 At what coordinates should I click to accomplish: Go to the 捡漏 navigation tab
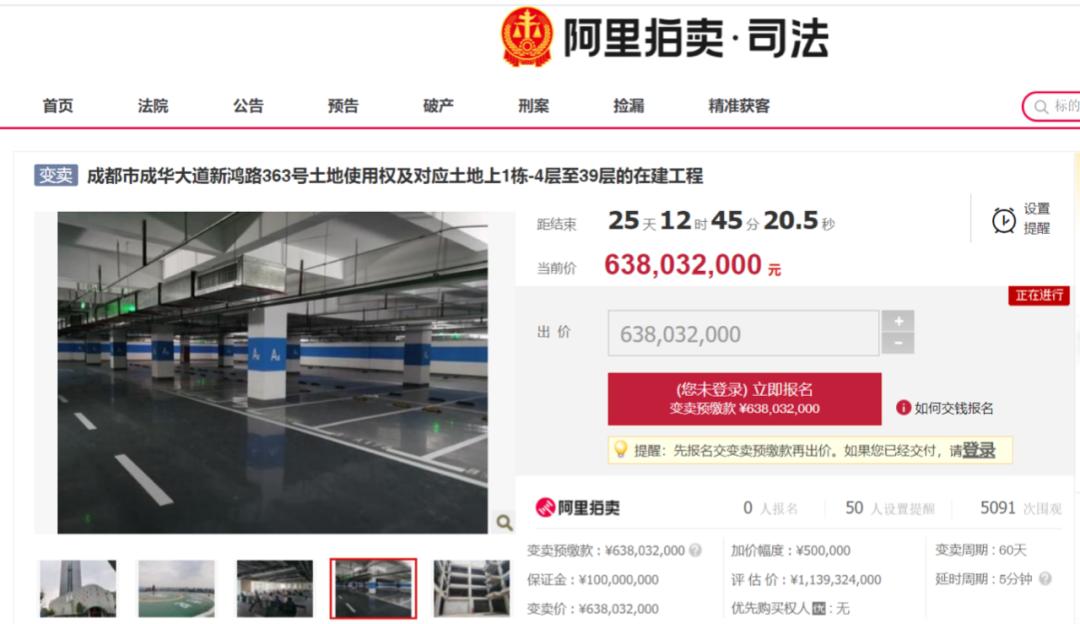tap(628, 106)
